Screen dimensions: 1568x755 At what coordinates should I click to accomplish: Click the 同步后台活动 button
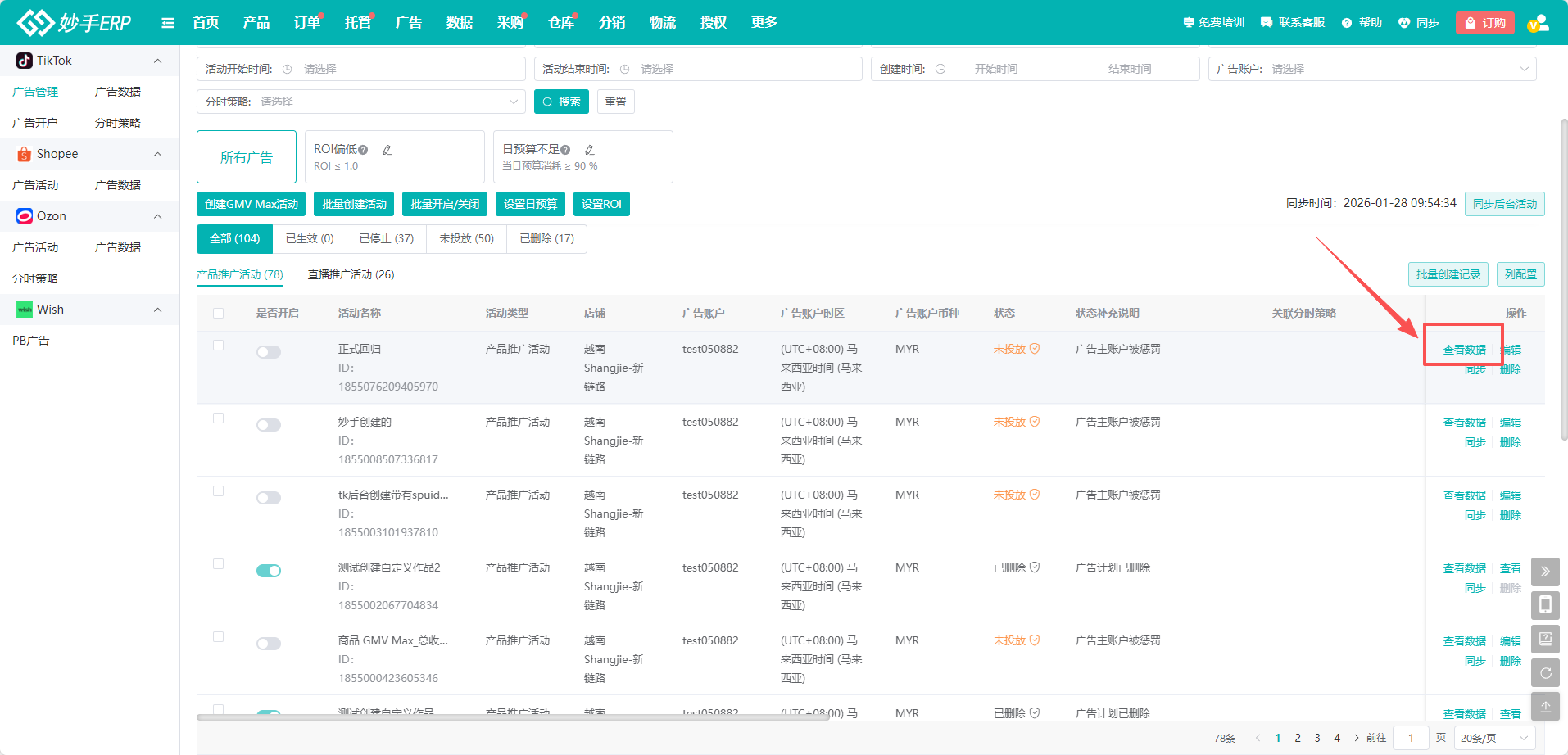1504,204
